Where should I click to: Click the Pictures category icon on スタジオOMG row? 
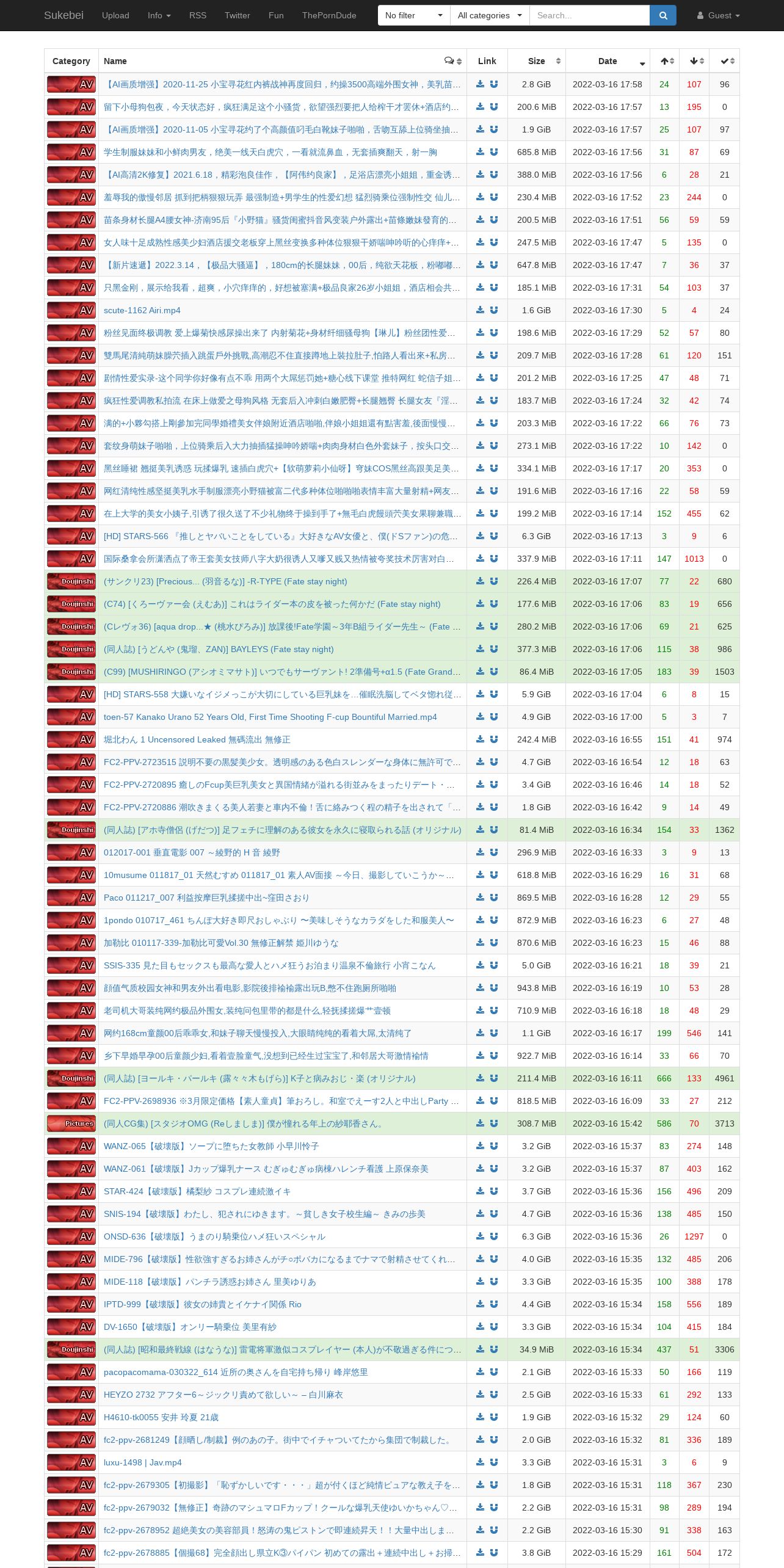[x=71, y=1123]
